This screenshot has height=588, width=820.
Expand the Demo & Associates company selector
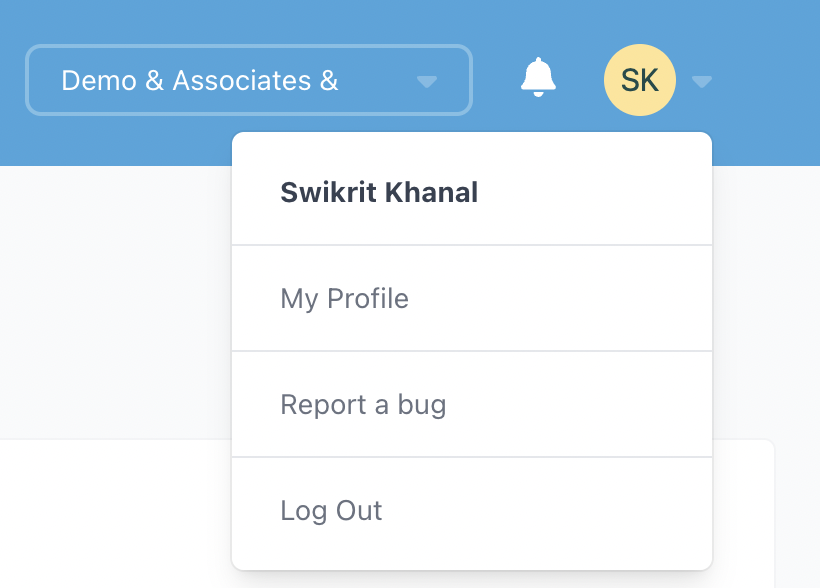click(x=249, y=80)
